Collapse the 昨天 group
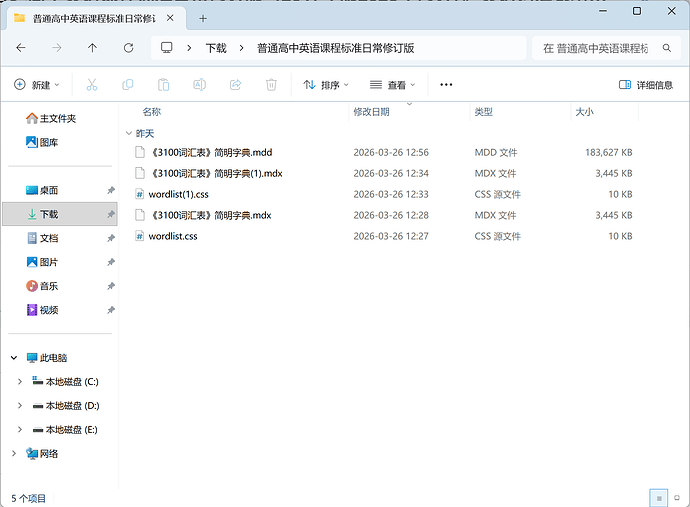The image size is (690, 507). [129, 133]
